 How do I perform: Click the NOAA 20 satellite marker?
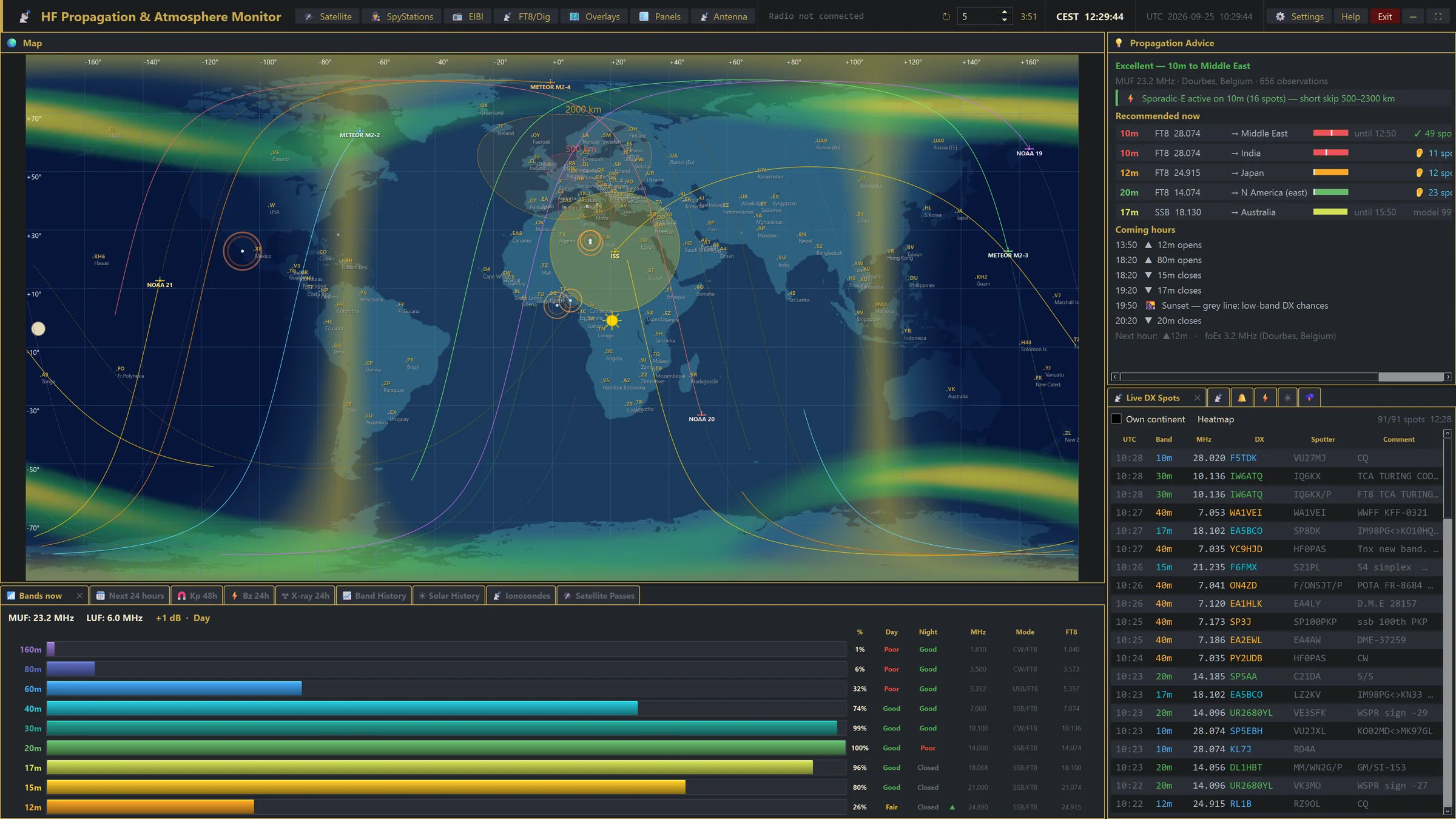[x=701, y=416]
